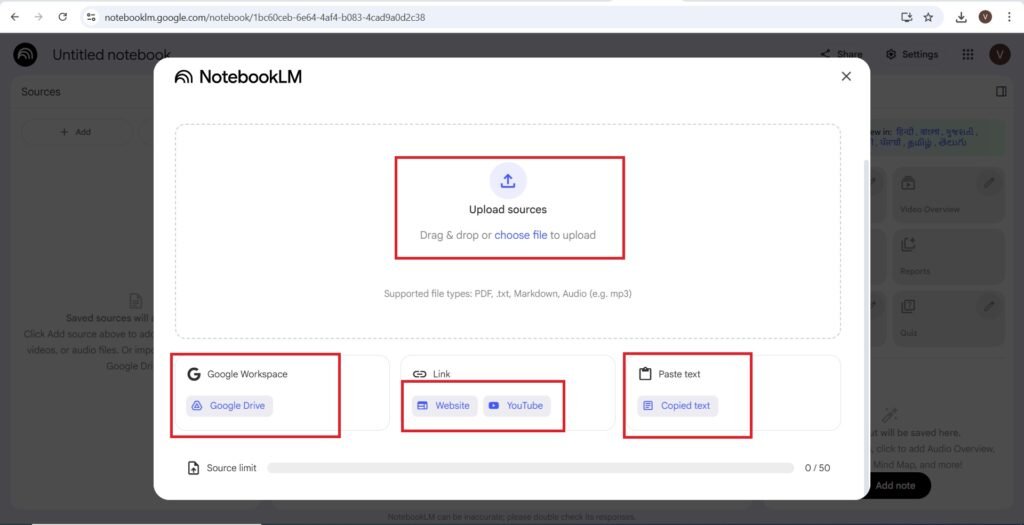
Task: Open Google Drive source option
Action: coord(229,406)
